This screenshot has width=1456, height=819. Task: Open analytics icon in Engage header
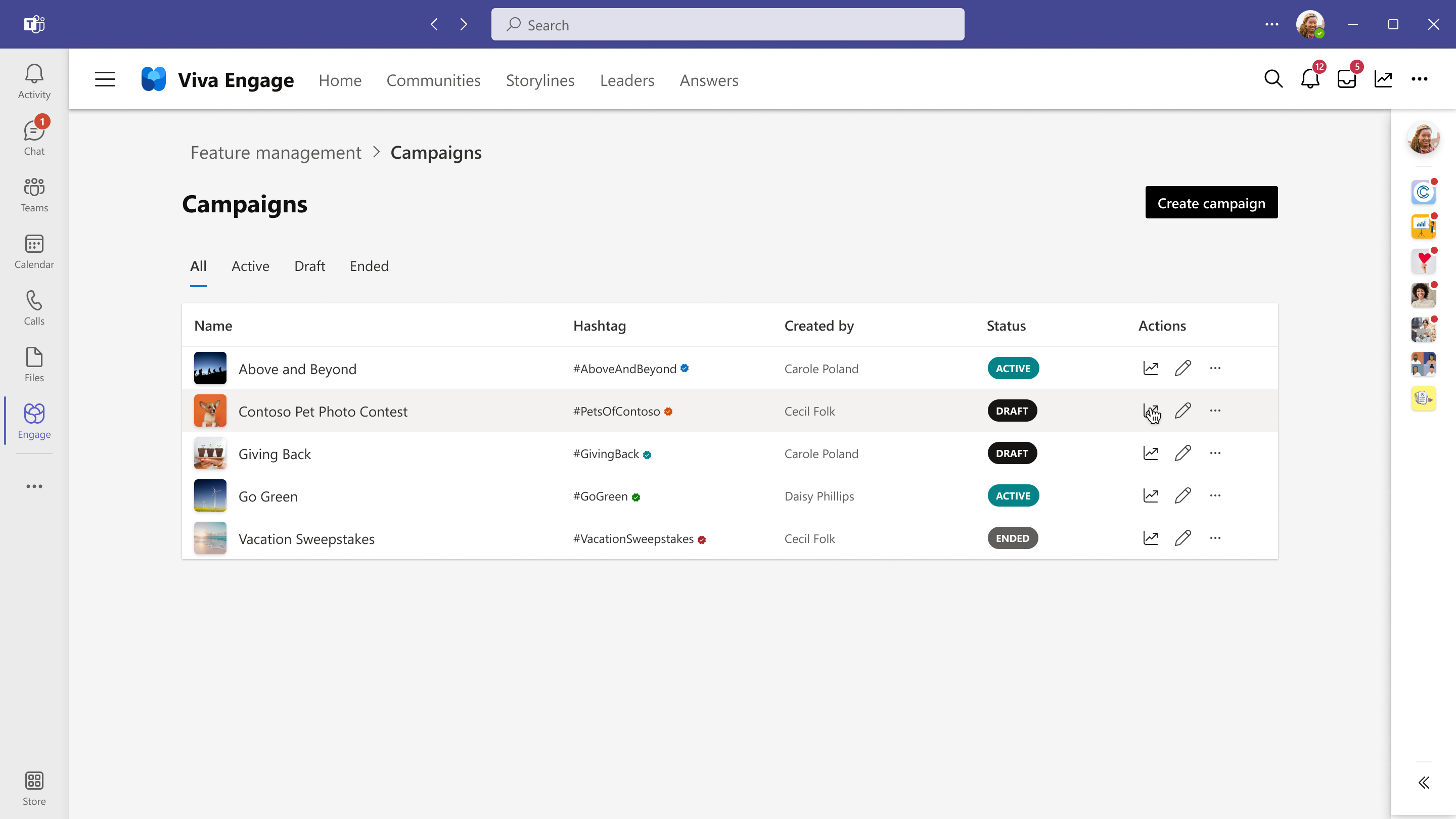(x=1383, y=79)
